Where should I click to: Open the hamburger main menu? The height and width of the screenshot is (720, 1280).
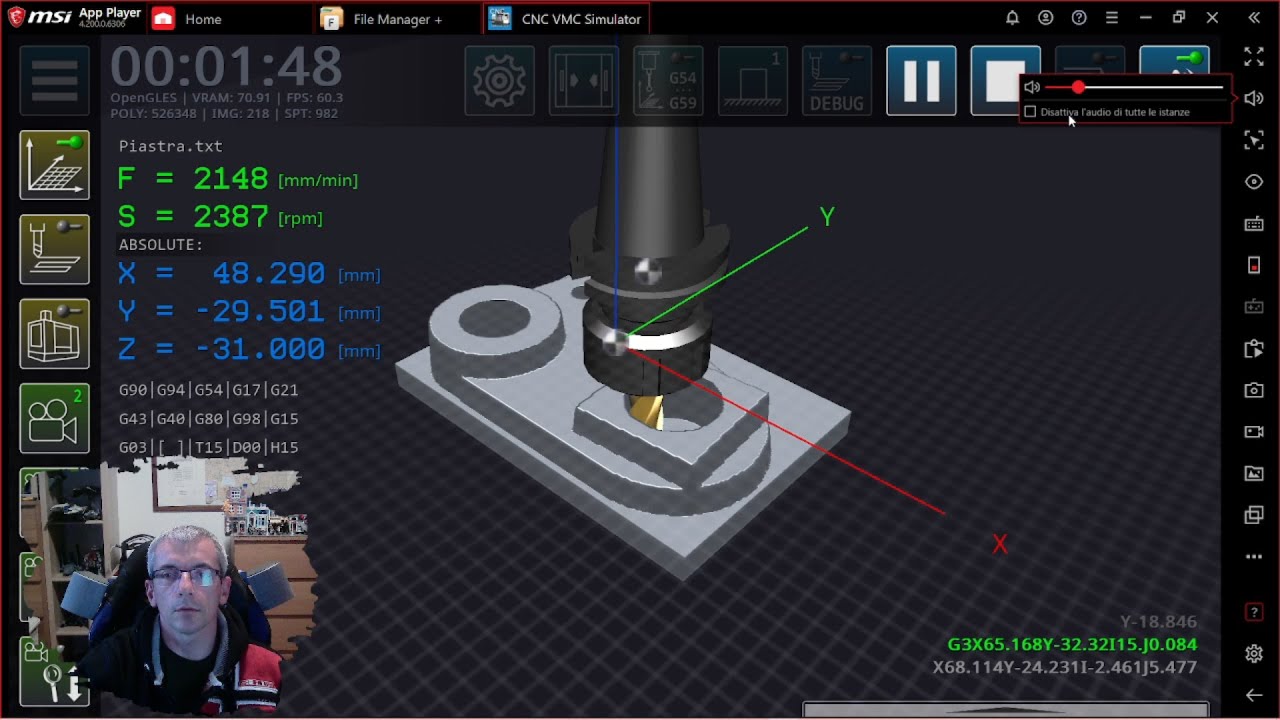click(x=54, y=81)
